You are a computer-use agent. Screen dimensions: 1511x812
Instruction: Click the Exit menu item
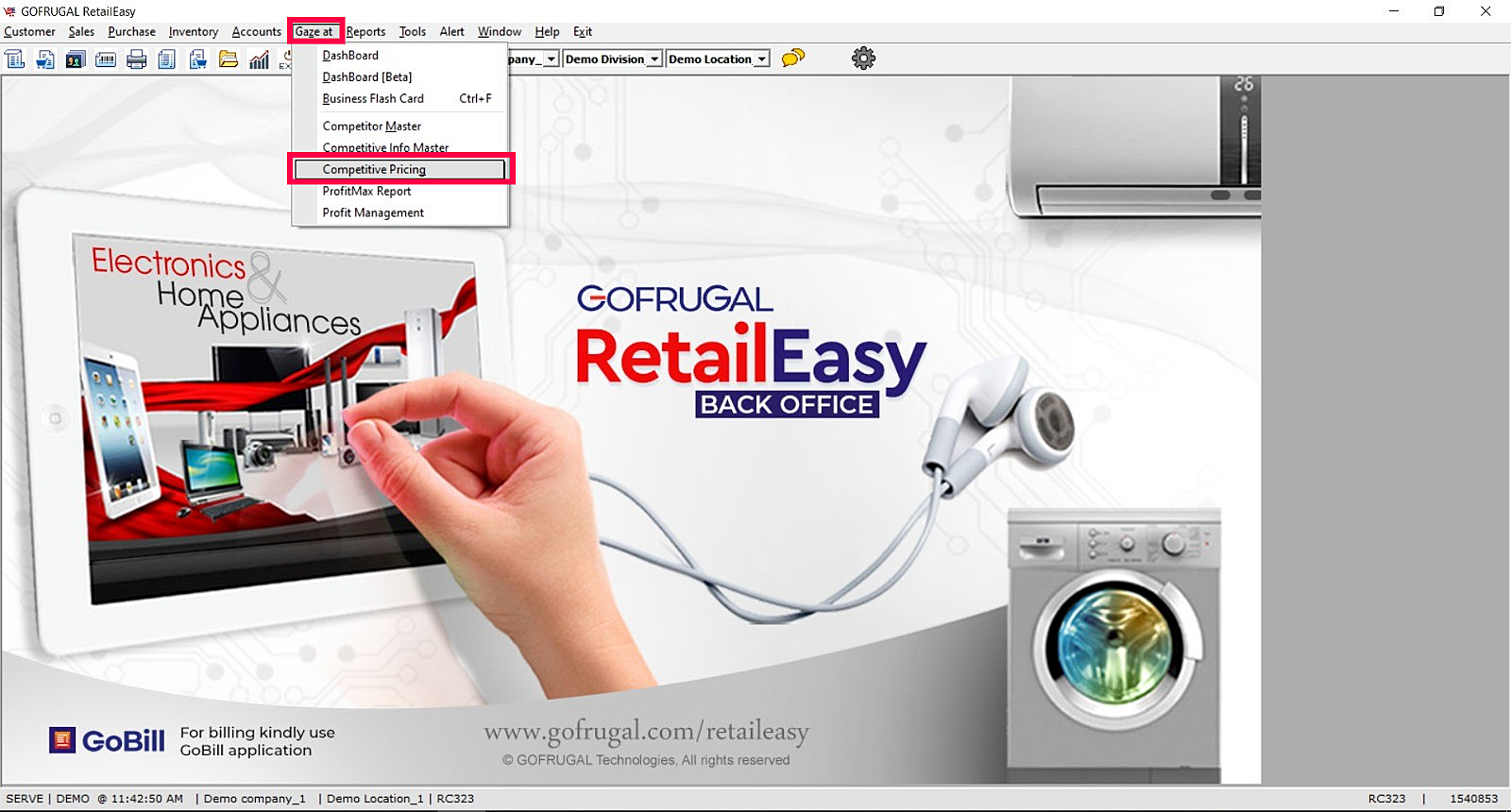(x=583, y=31)
